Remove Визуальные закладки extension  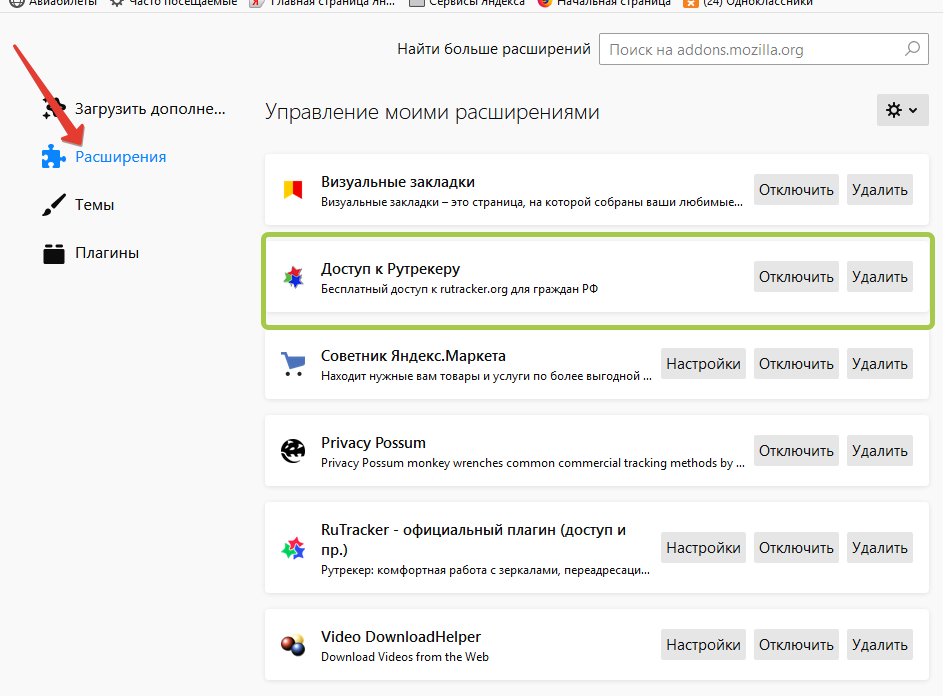pos(880,190)
